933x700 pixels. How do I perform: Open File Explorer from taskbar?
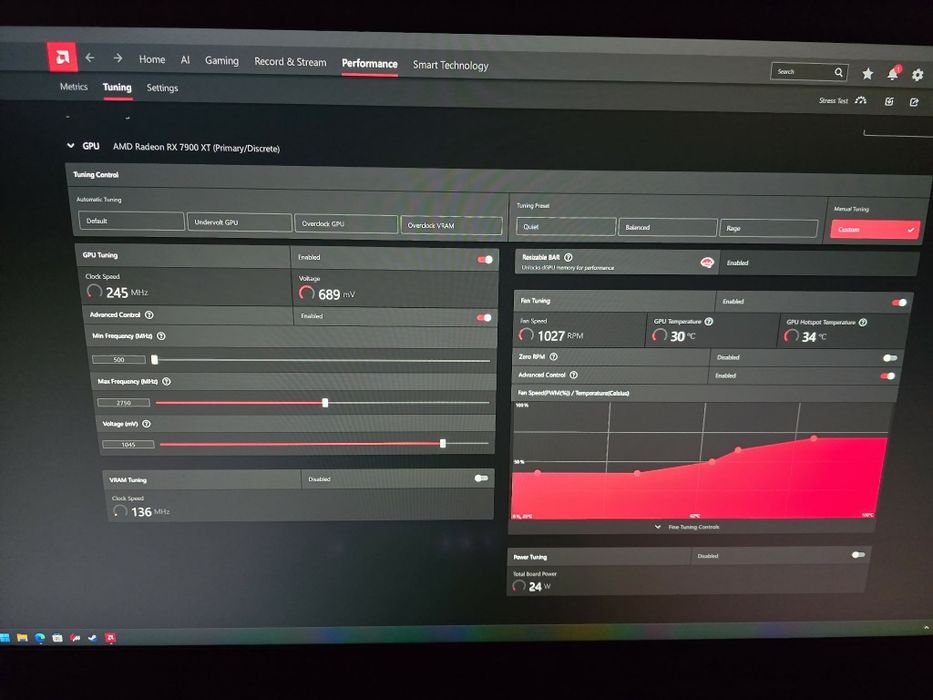(x=23, y=638)
